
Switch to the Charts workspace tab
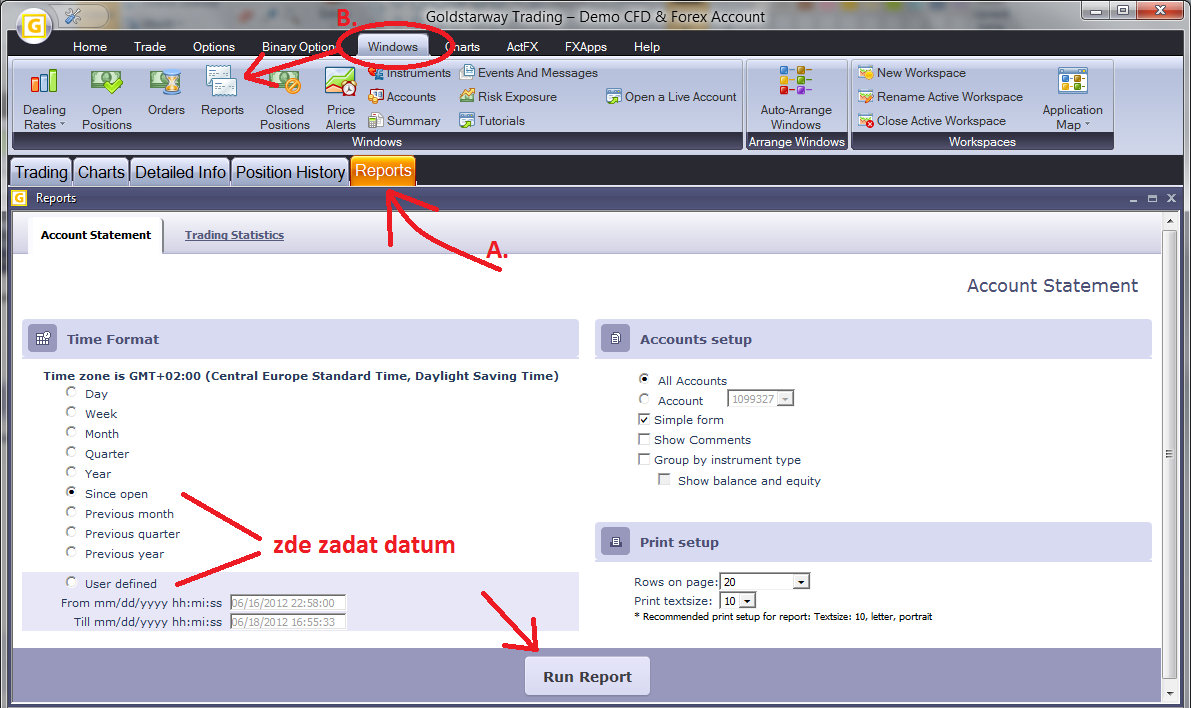coord(101,172)
